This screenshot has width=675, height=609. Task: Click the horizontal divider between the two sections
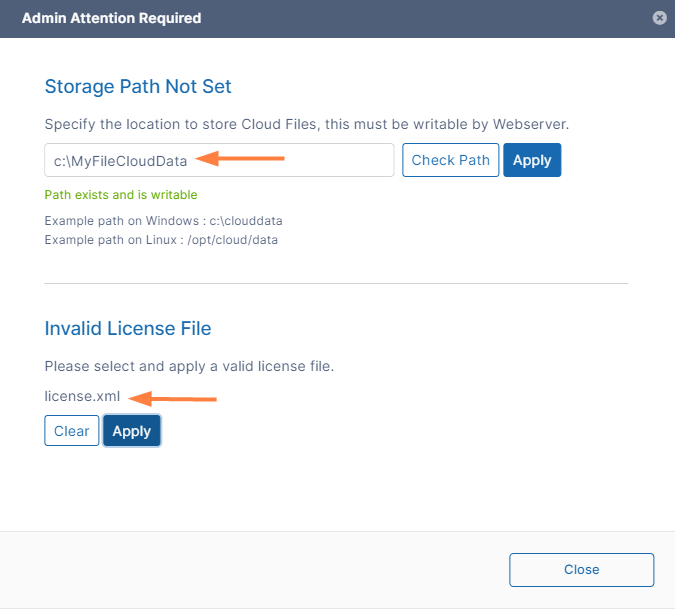pyautogui.click(x=336, y=283)
